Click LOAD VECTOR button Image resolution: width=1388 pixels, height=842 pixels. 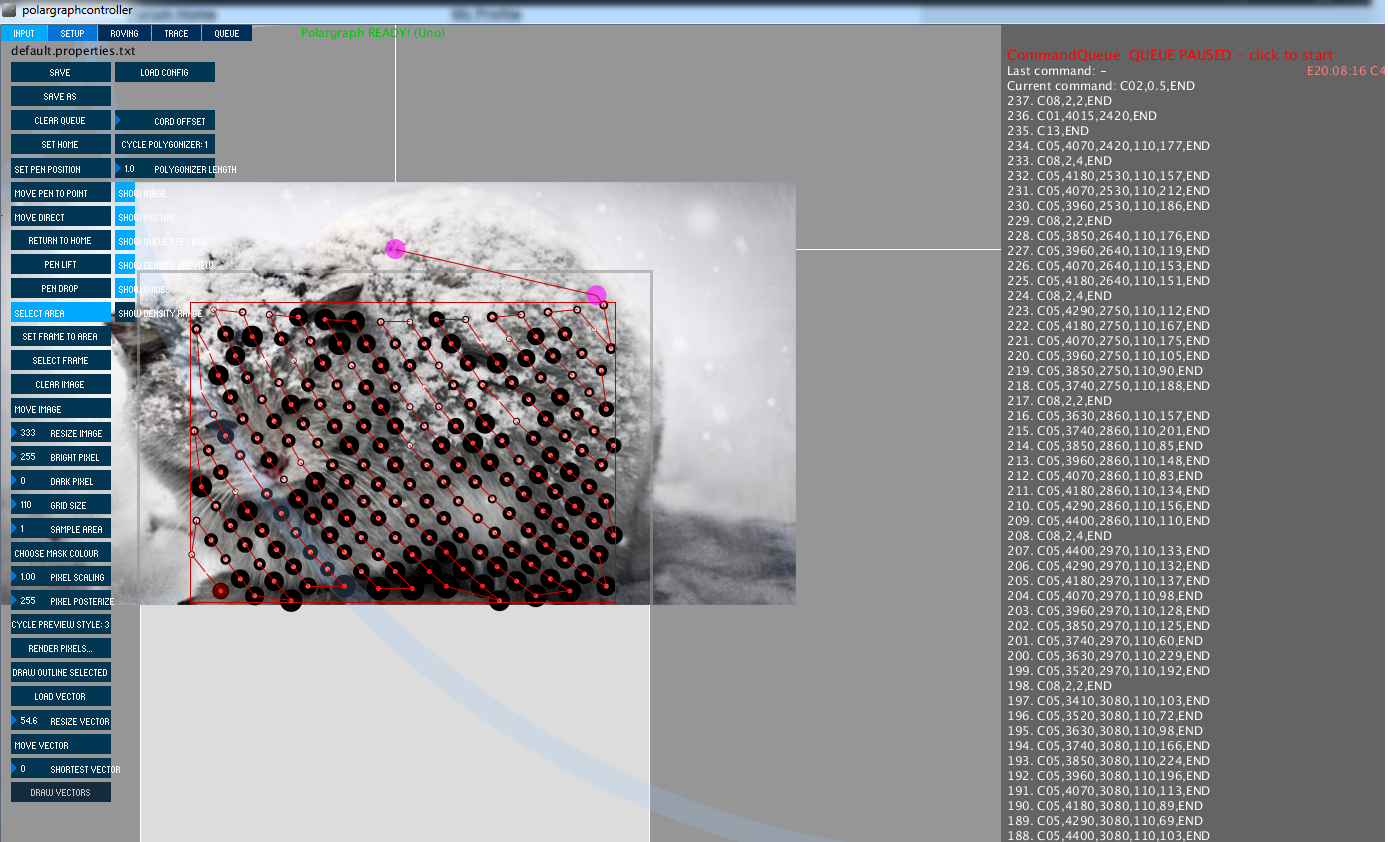click(61, 696)
